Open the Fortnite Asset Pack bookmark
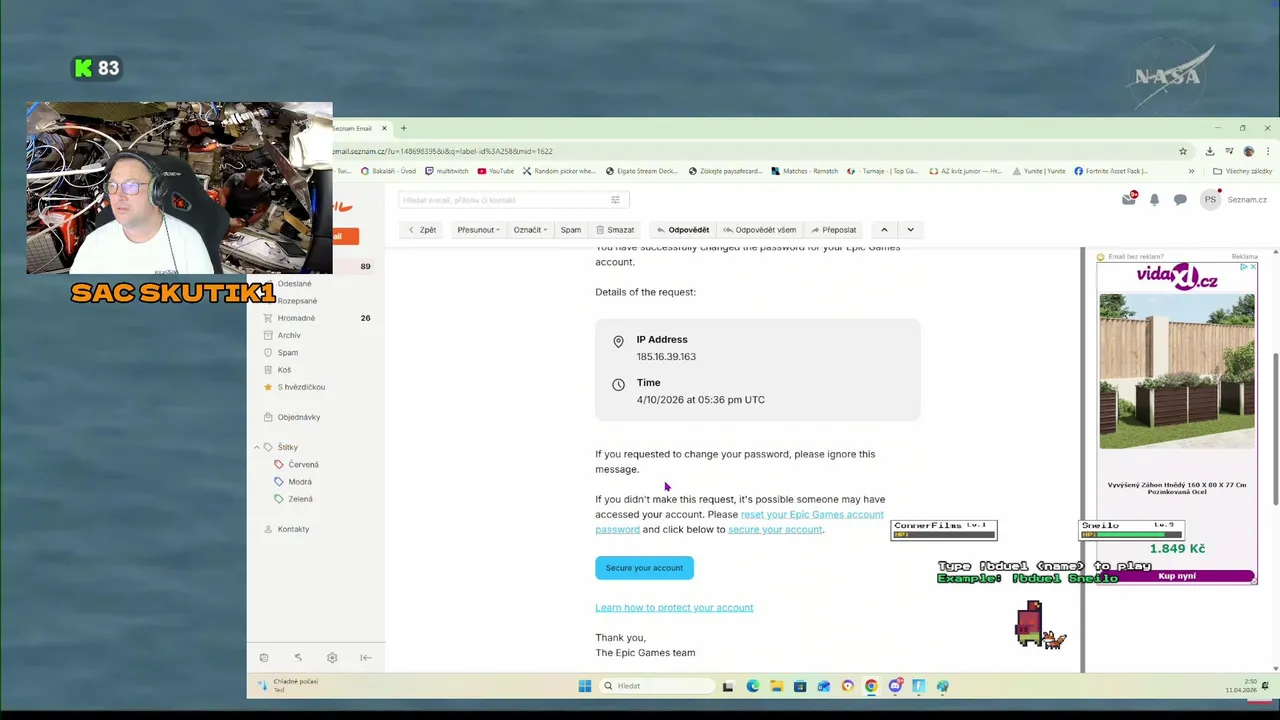1280x720 pixels. pos(1112,171)
